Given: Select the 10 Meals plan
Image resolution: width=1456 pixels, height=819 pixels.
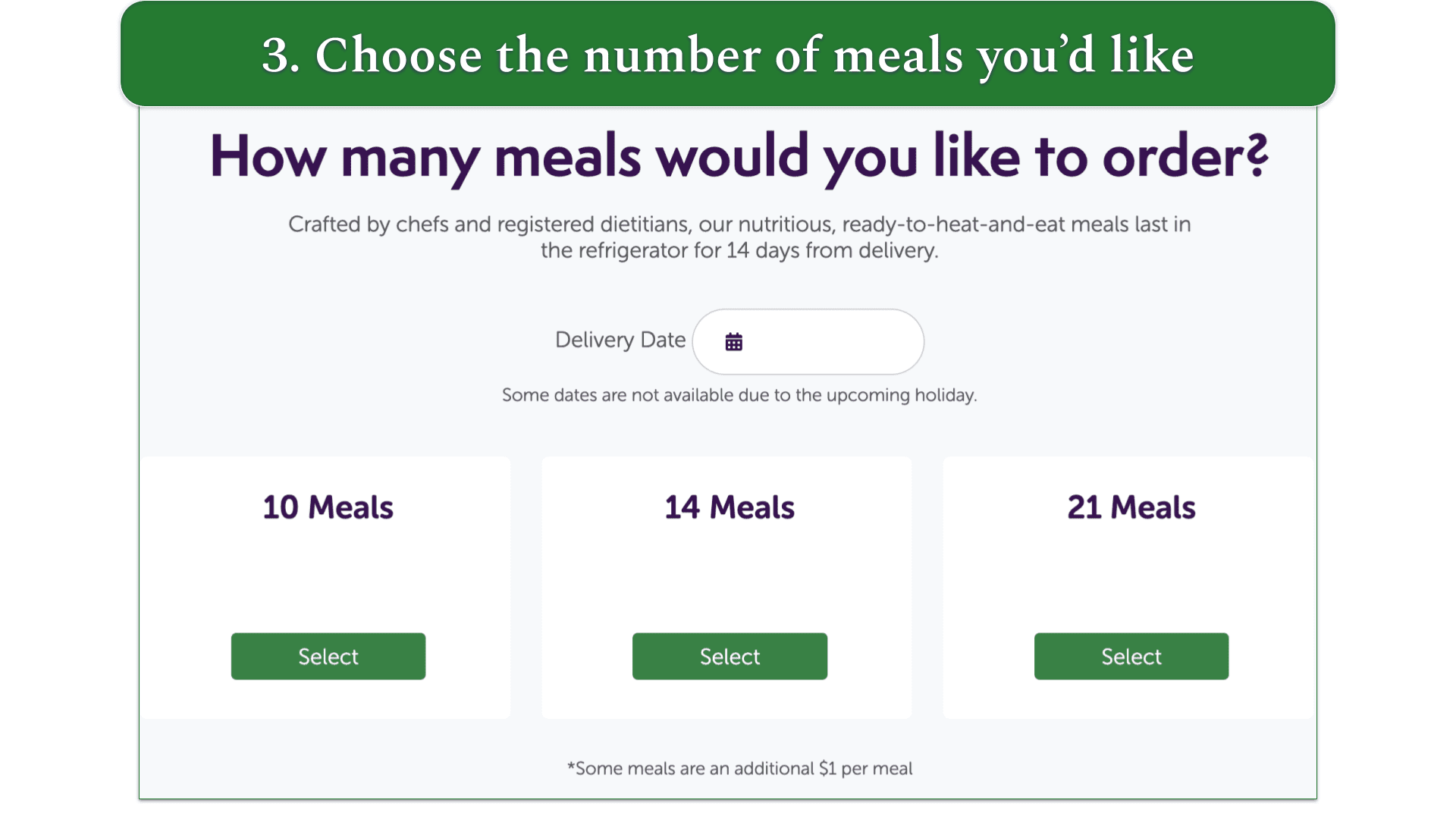Looking at the screenshot, I should pyautogui.click(x=328, y=656).
